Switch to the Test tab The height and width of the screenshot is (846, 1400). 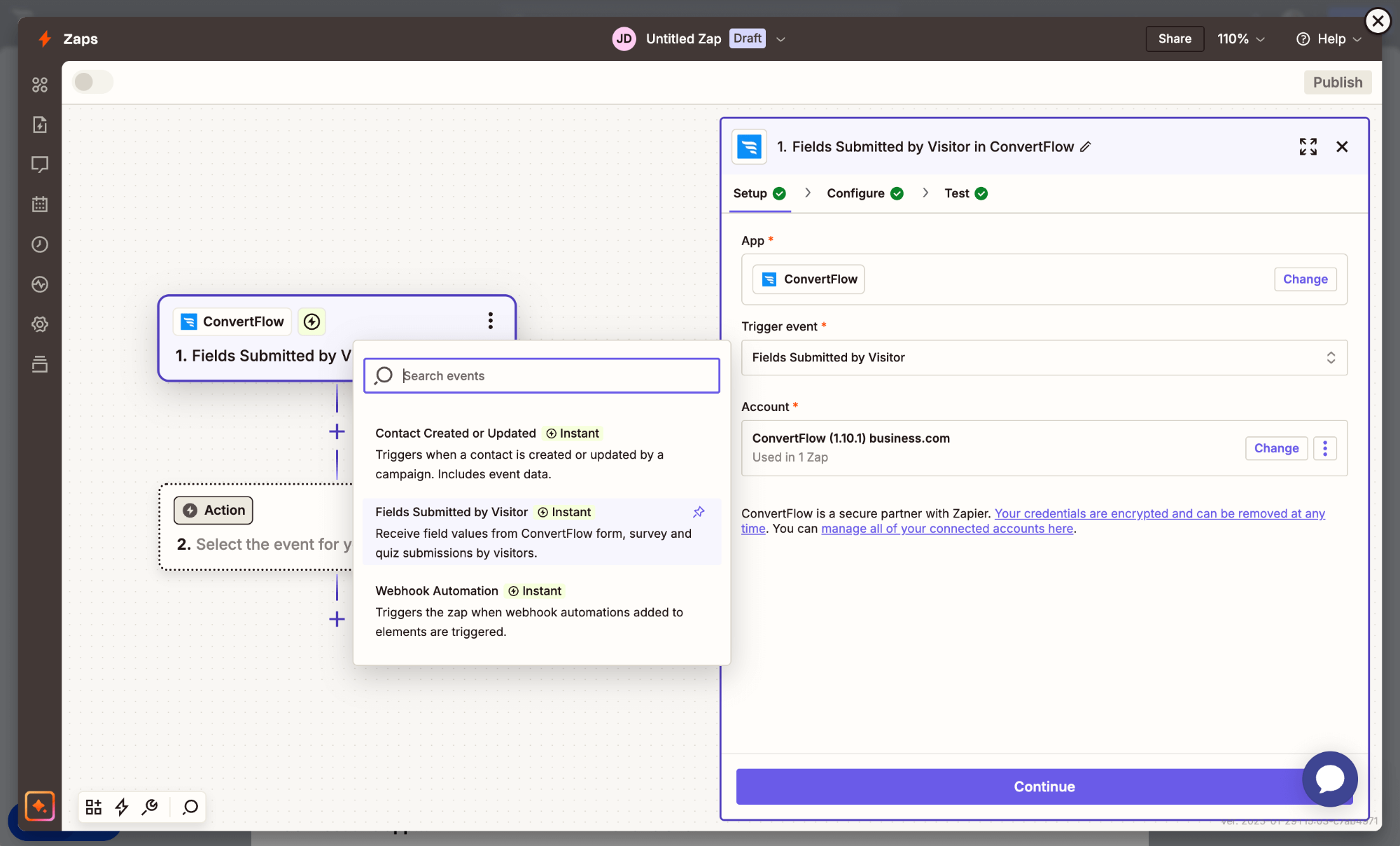[x=966, y=193]
